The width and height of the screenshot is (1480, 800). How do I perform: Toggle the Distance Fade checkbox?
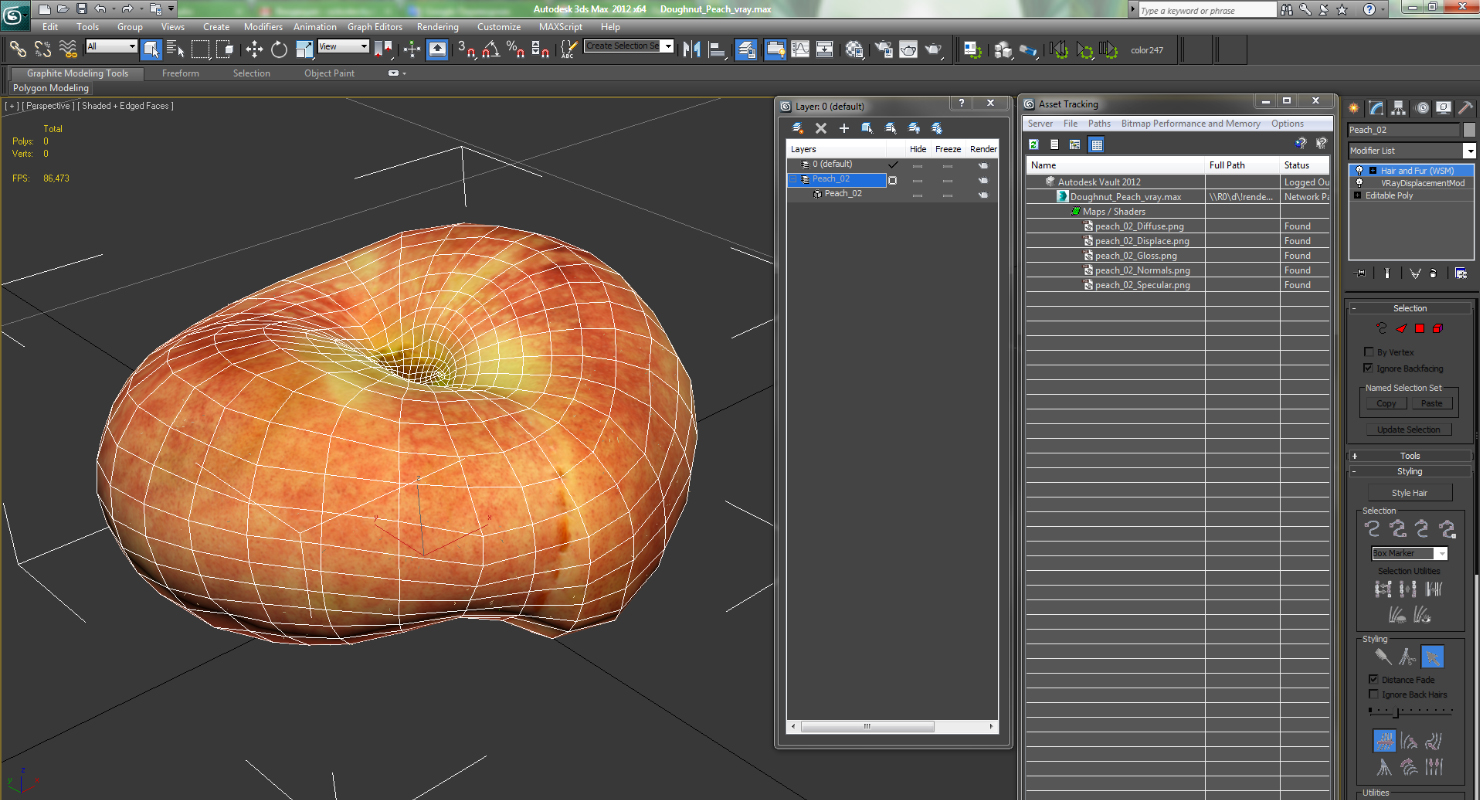1373,679
